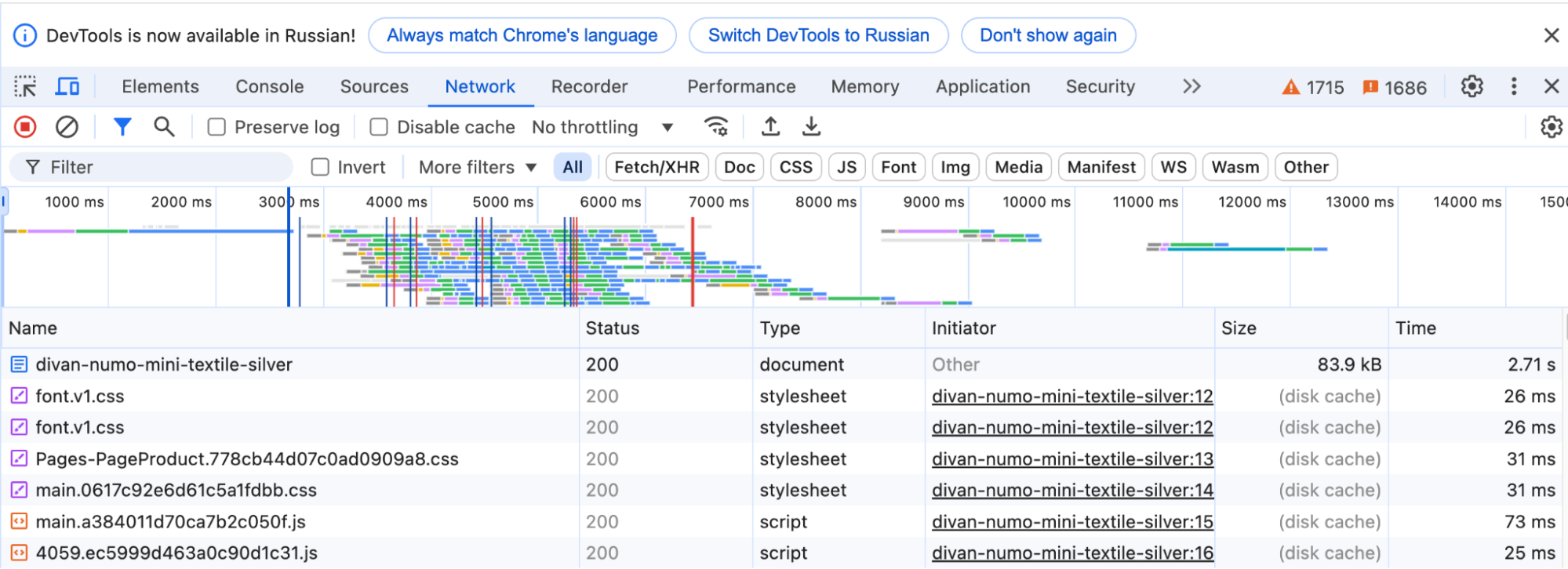This screenshot has height=569, width=1568.
Task: Open initiator link divan-numo-mini-textile-silver:13
Action: pyautogui.click(x=1072, y=458)
